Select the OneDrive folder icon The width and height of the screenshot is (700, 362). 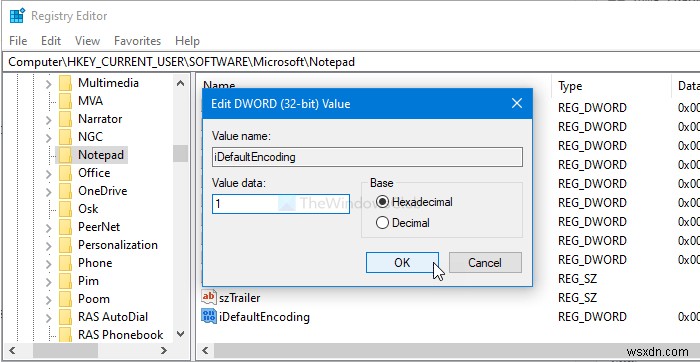(65, 191)
